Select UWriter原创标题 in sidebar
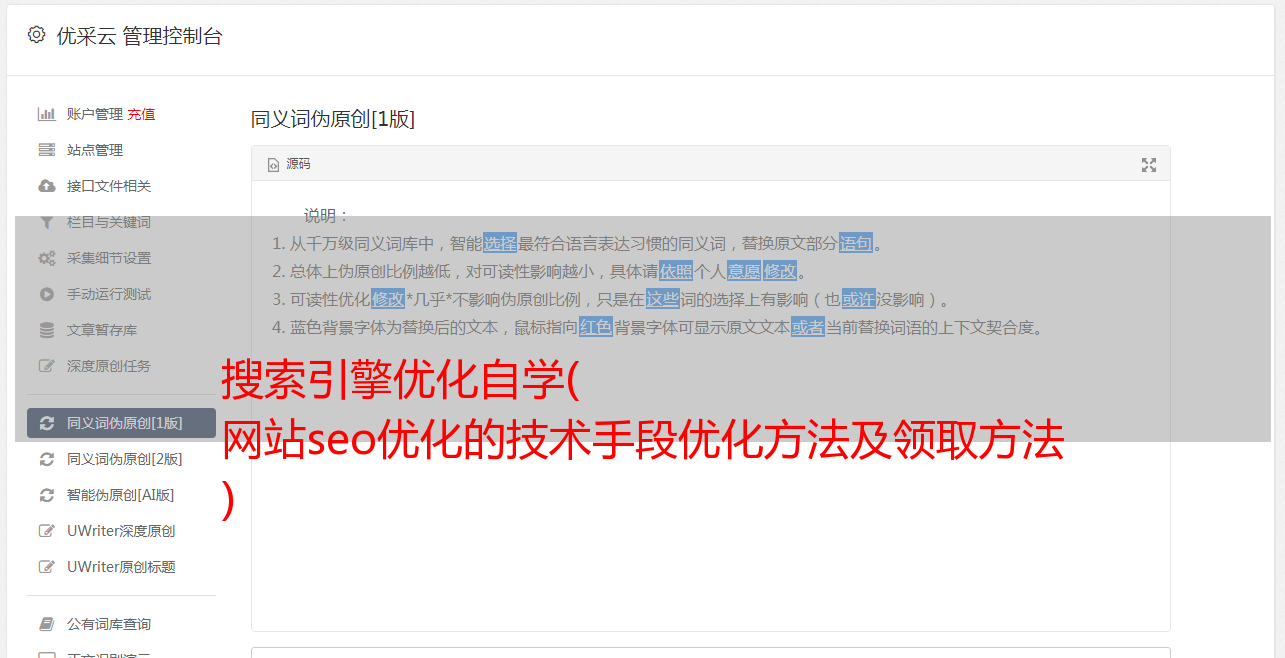 [121, 567]
